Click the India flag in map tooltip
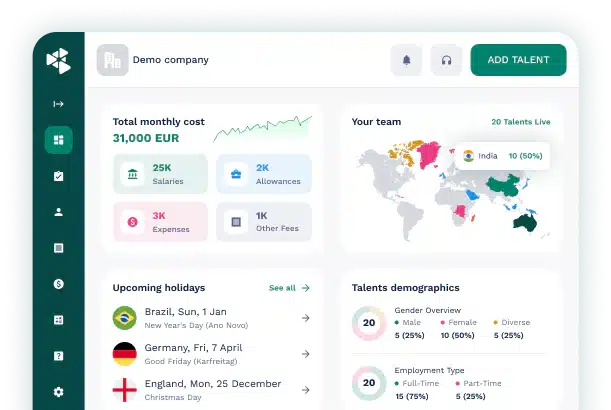This screenshot has height=410, width=611. (x=469, y=156)
